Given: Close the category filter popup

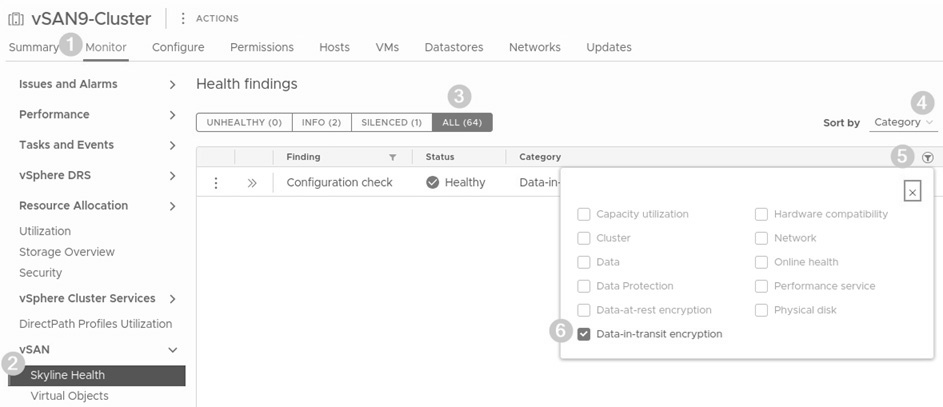Looking at the screenshot, I should pos(912,192).
